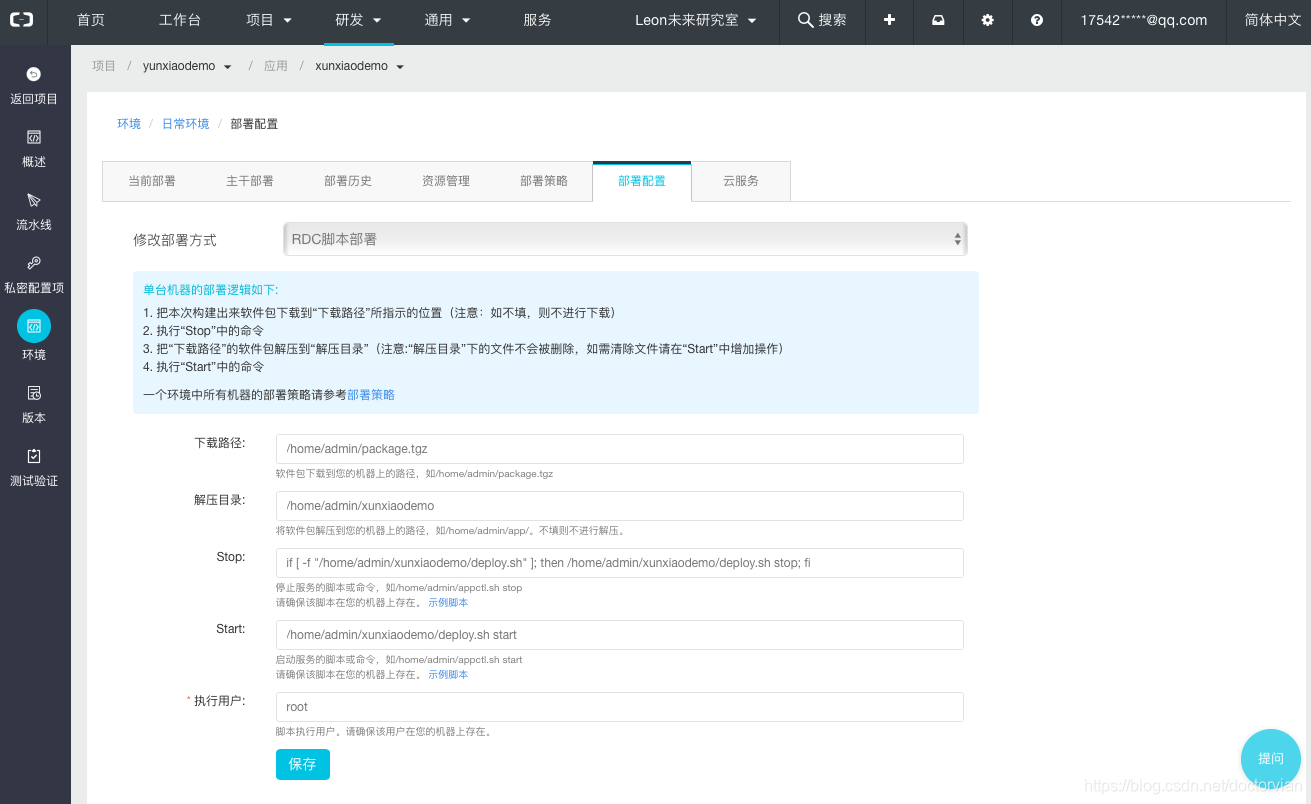Image resolution: width=1311 pixels, height=804 pixels.
Task: Open the RDC脚本部署 deployment method select
Action: (625, 239)
